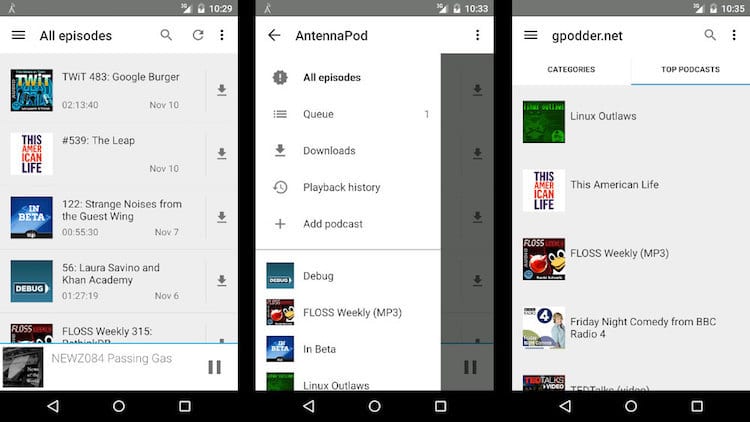This screenshot has height=422, width=750.
Task: Open episode title TWiT 483: Google Burger
Action: tap(121, 77)
